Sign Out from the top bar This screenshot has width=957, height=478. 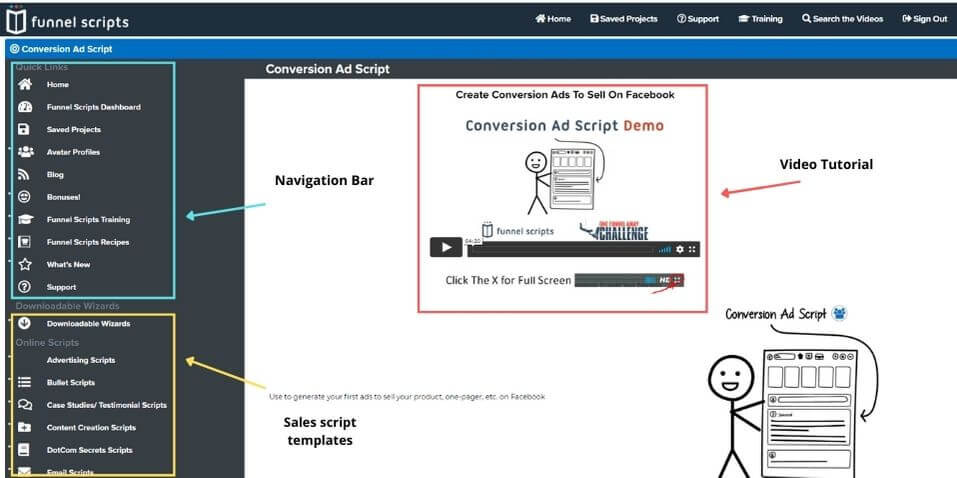point(925,19)
